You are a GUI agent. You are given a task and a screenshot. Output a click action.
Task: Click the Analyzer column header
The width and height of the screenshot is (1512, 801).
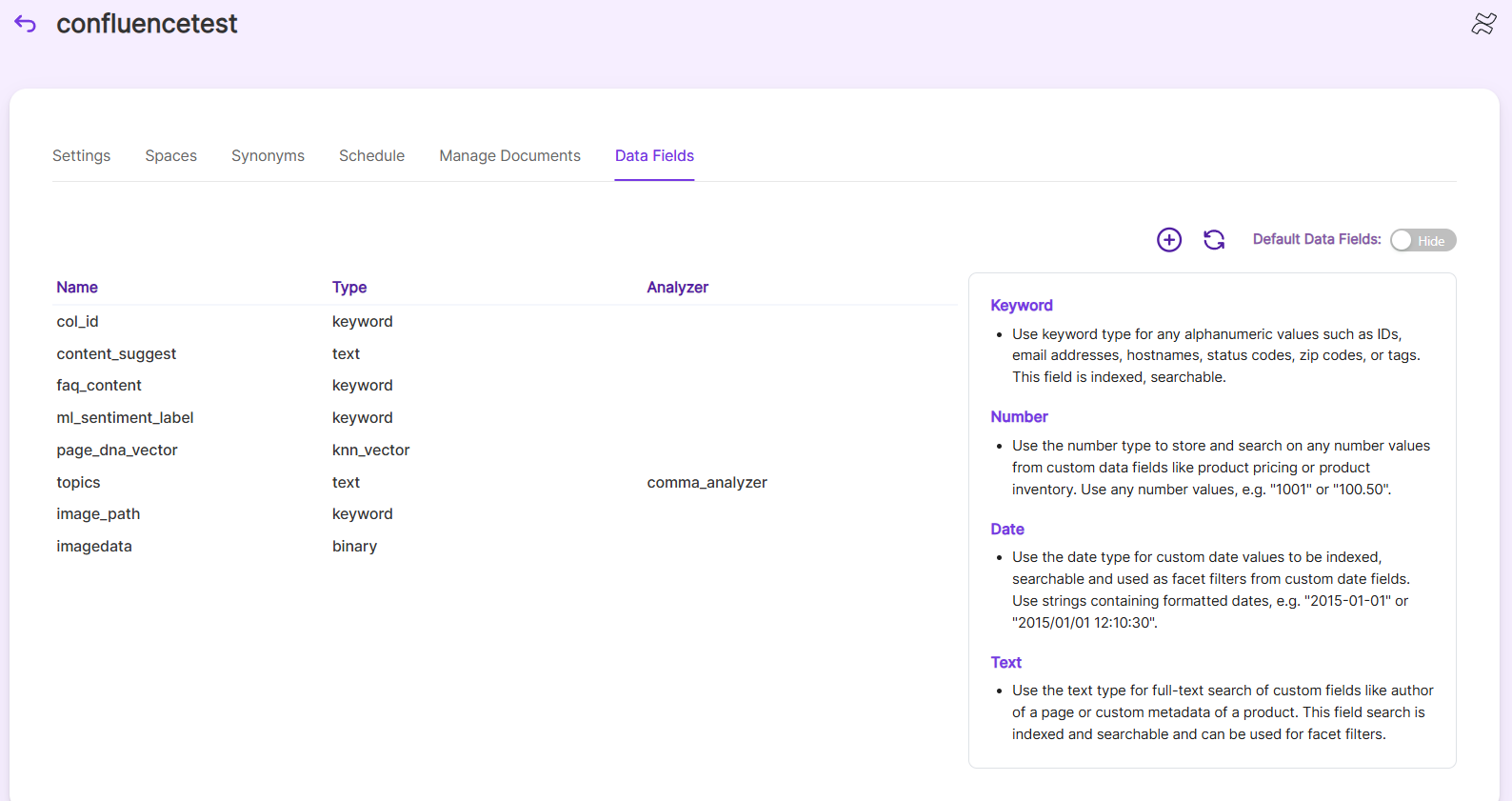point(677,287)
